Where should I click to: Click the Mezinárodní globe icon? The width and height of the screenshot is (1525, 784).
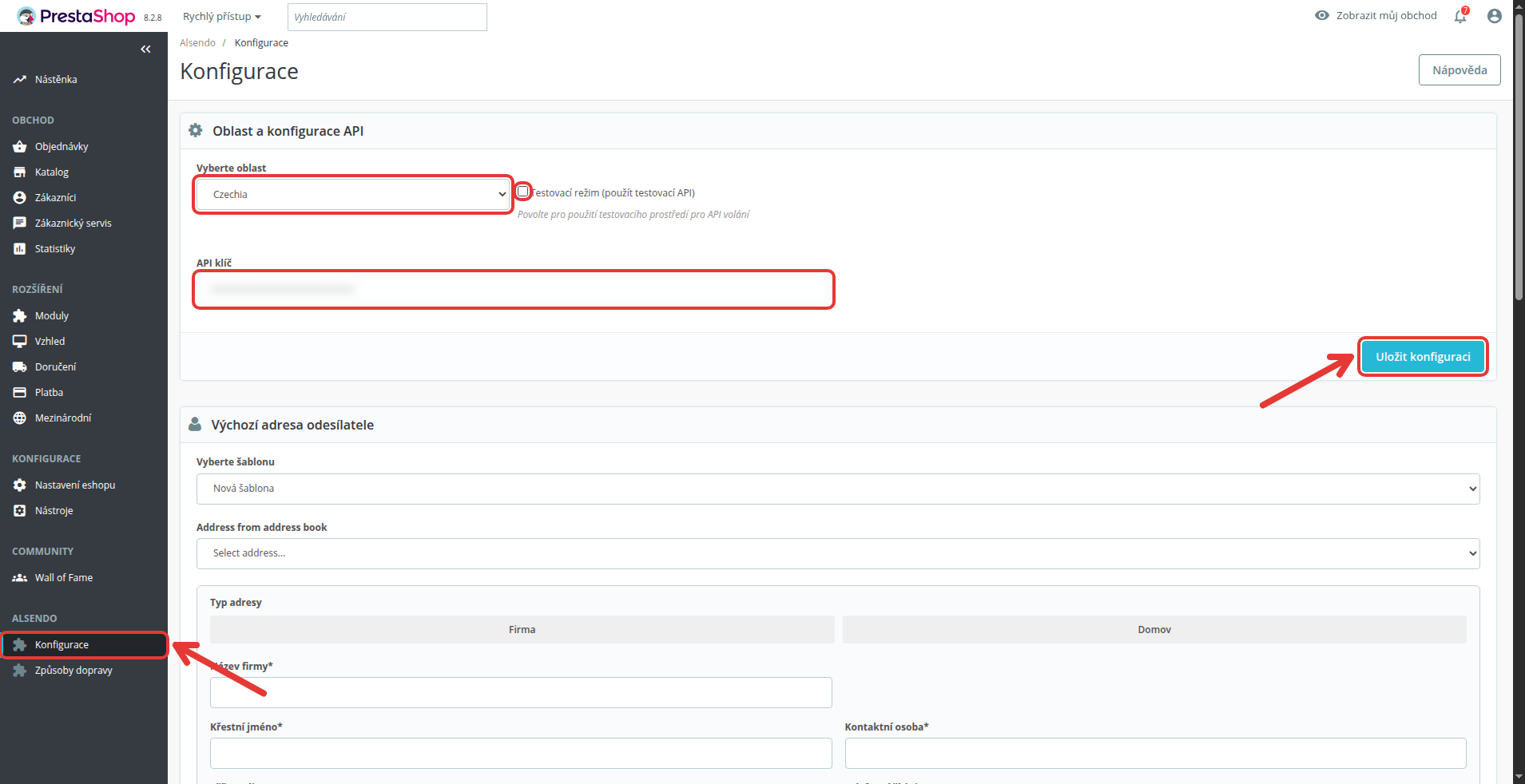pyautogui.click(x=20, y=418)
